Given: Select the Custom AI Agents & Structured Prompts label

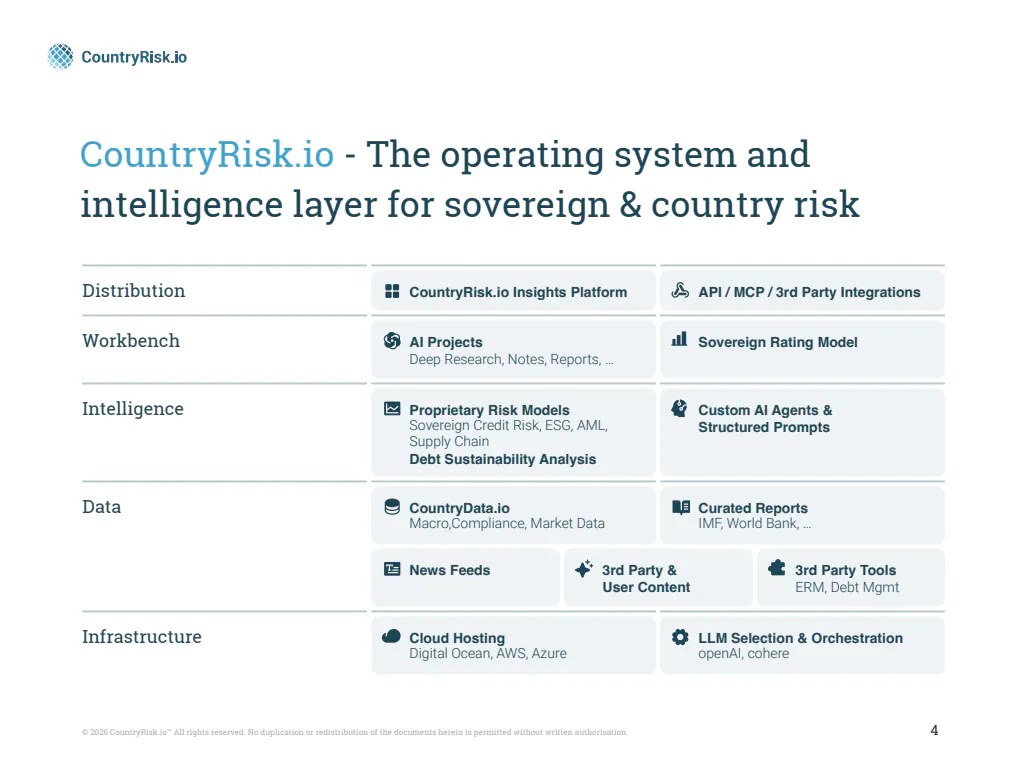Looking at the screenshot, I should pyautogui.click(x=765, y=419).
